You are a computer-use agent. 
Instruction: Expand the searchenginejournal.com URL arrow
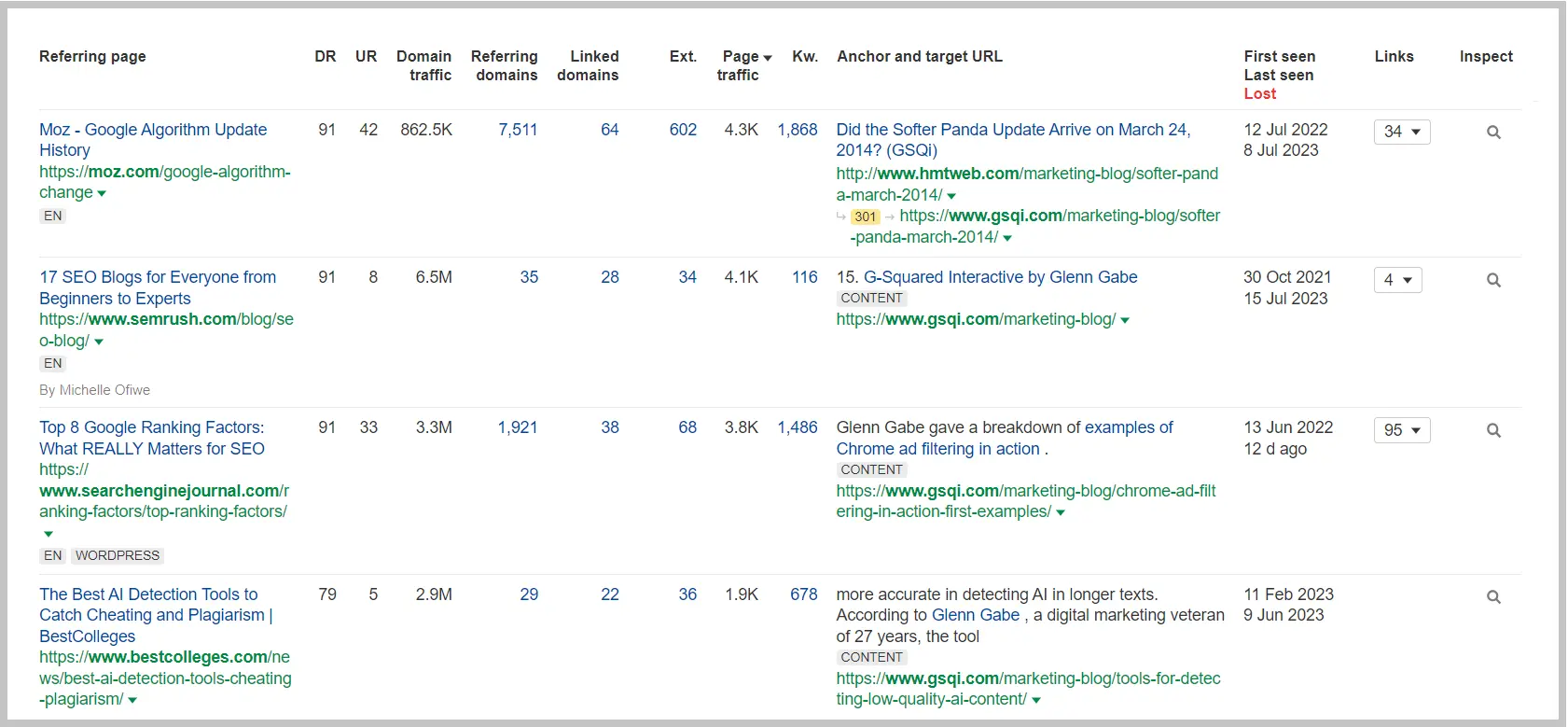coord(49,534)
